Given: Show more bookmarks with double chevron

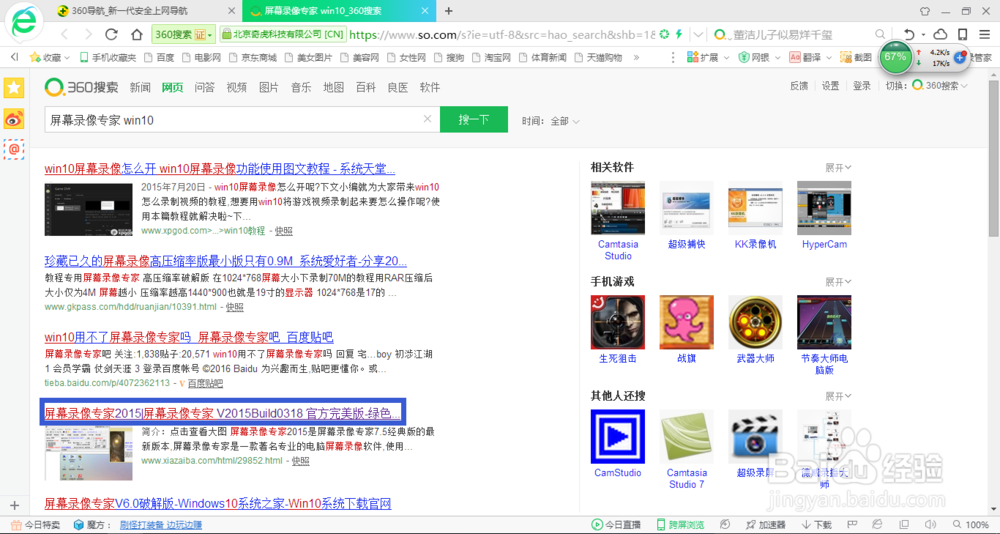Looking at the screenshot, I should click(x=636, y=57).
